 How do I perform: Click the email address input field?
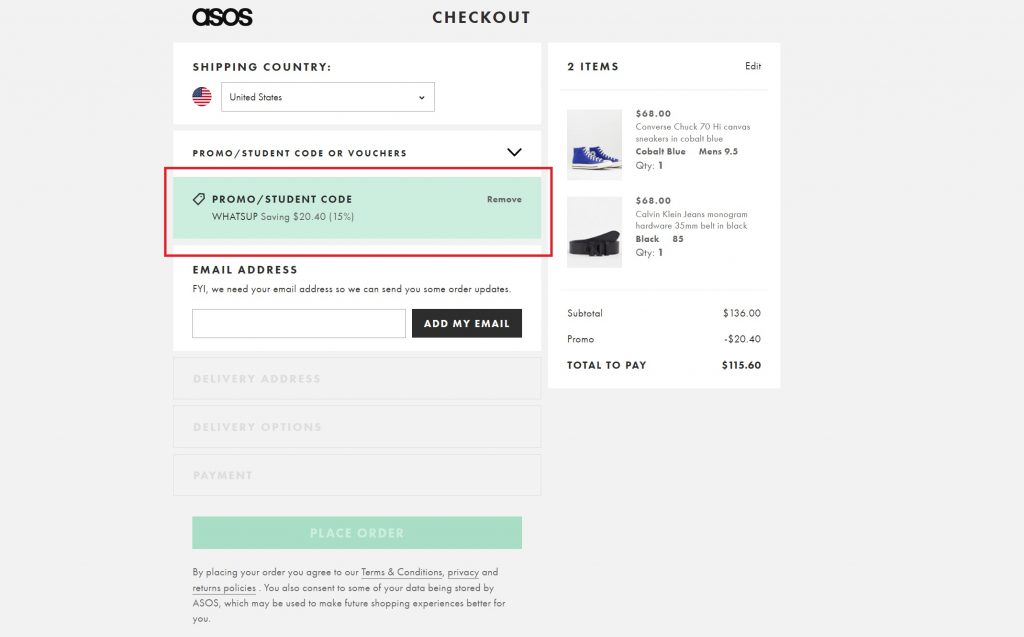point(299,323)
